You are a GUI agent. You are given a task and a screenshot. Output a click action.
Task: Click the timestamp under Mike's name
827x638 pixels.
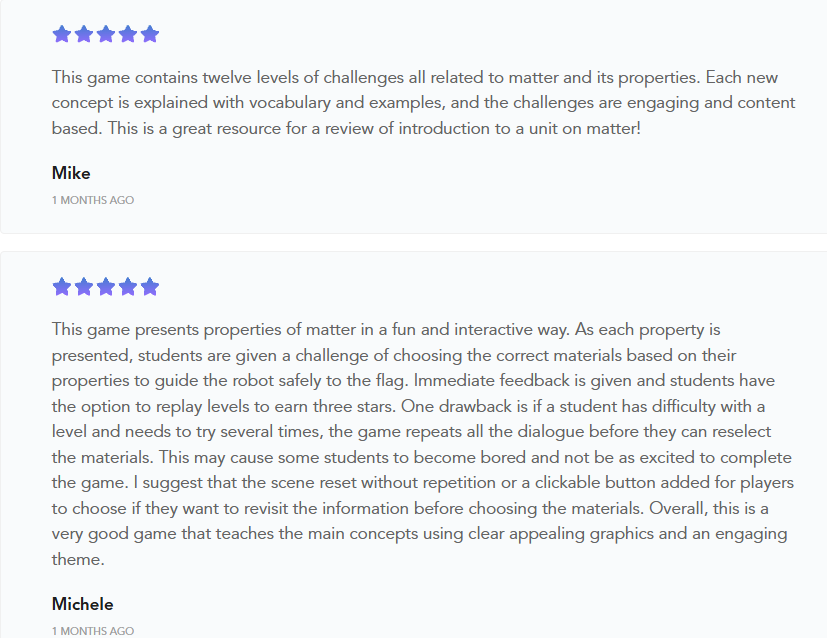tap(92, 200)
